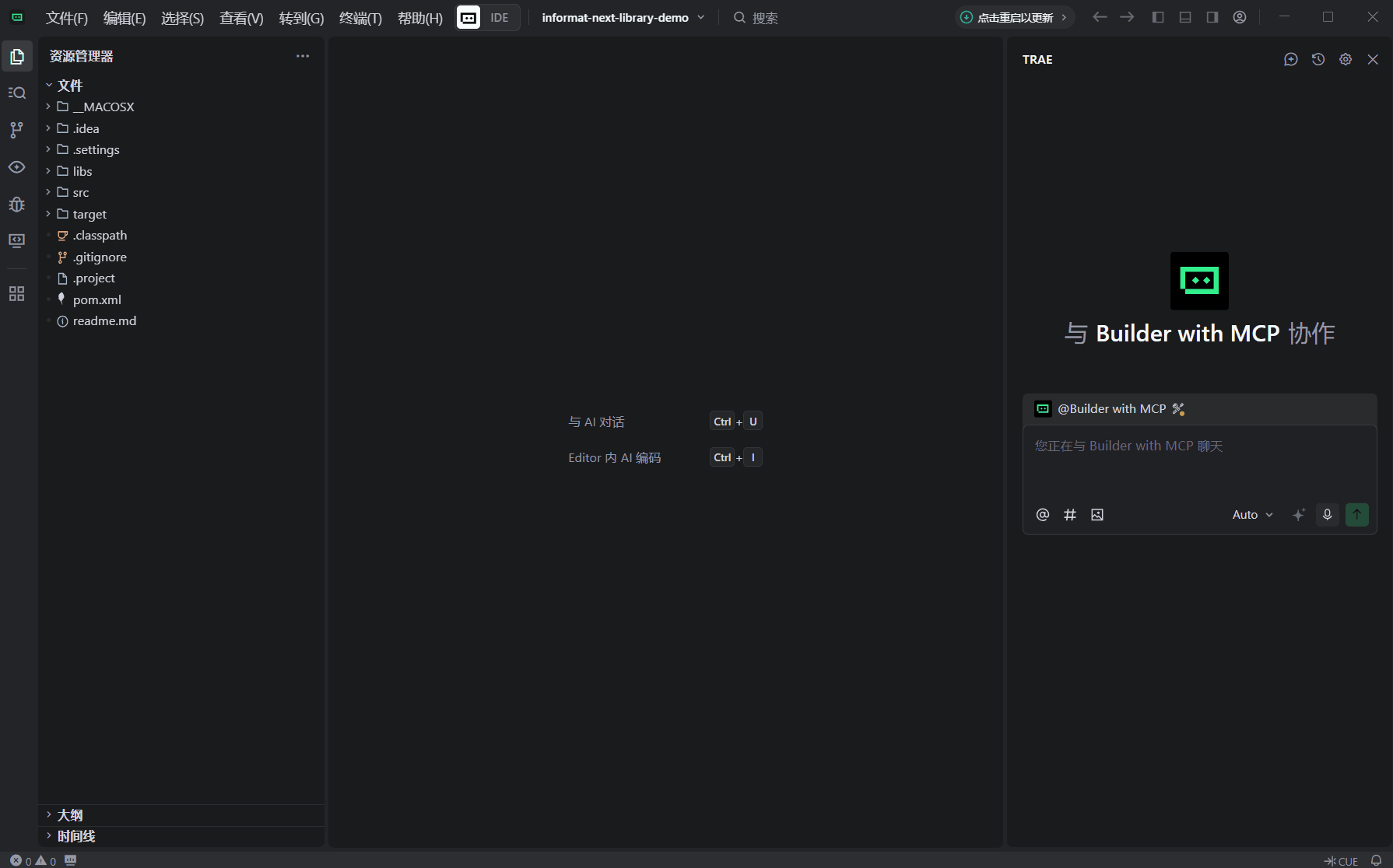Image resolution: width=1393 pixels, height=868 pixels.
Task: Click the microphone icon in chat input
Action: point(1327,514)
